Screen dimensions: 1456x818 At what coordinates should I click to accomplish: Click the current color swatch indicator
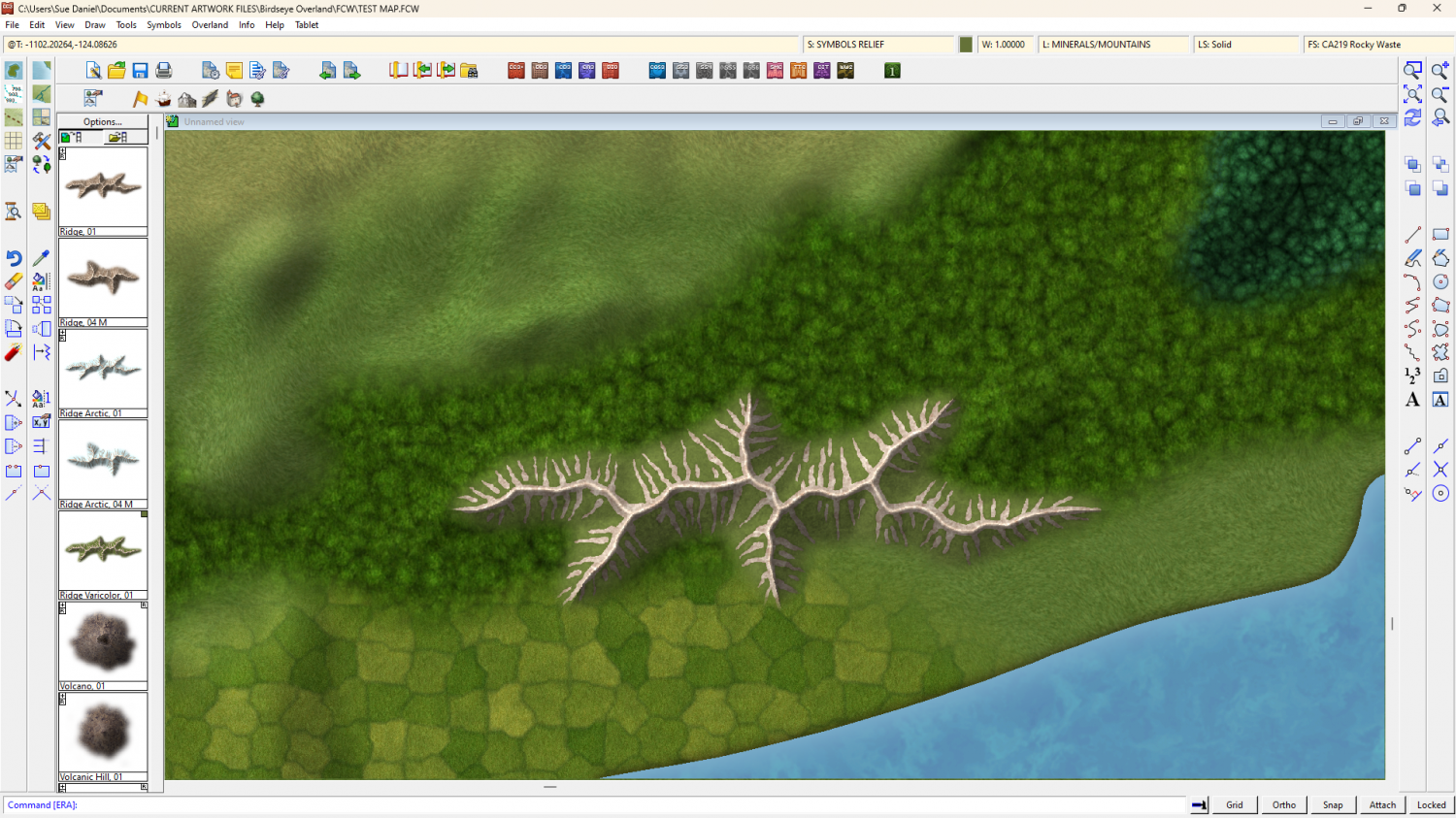[x=966, y=45]
